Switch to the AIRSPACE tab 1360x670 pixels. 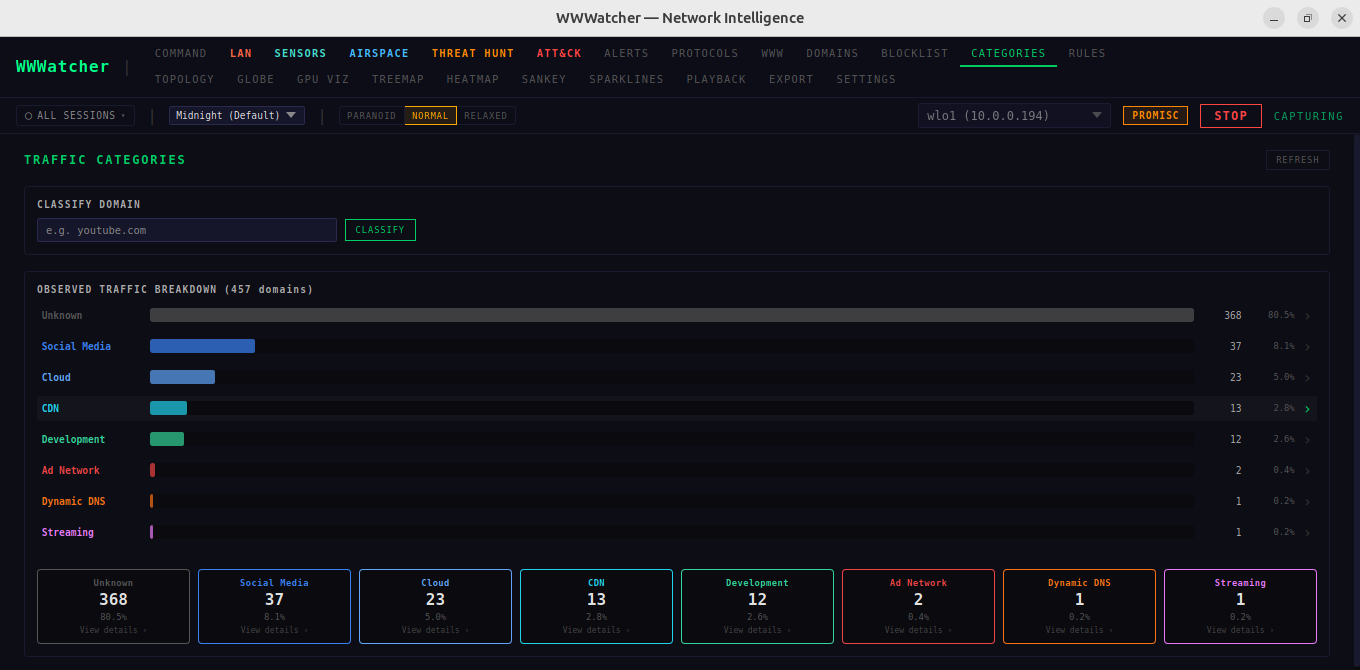coord(379,54)
